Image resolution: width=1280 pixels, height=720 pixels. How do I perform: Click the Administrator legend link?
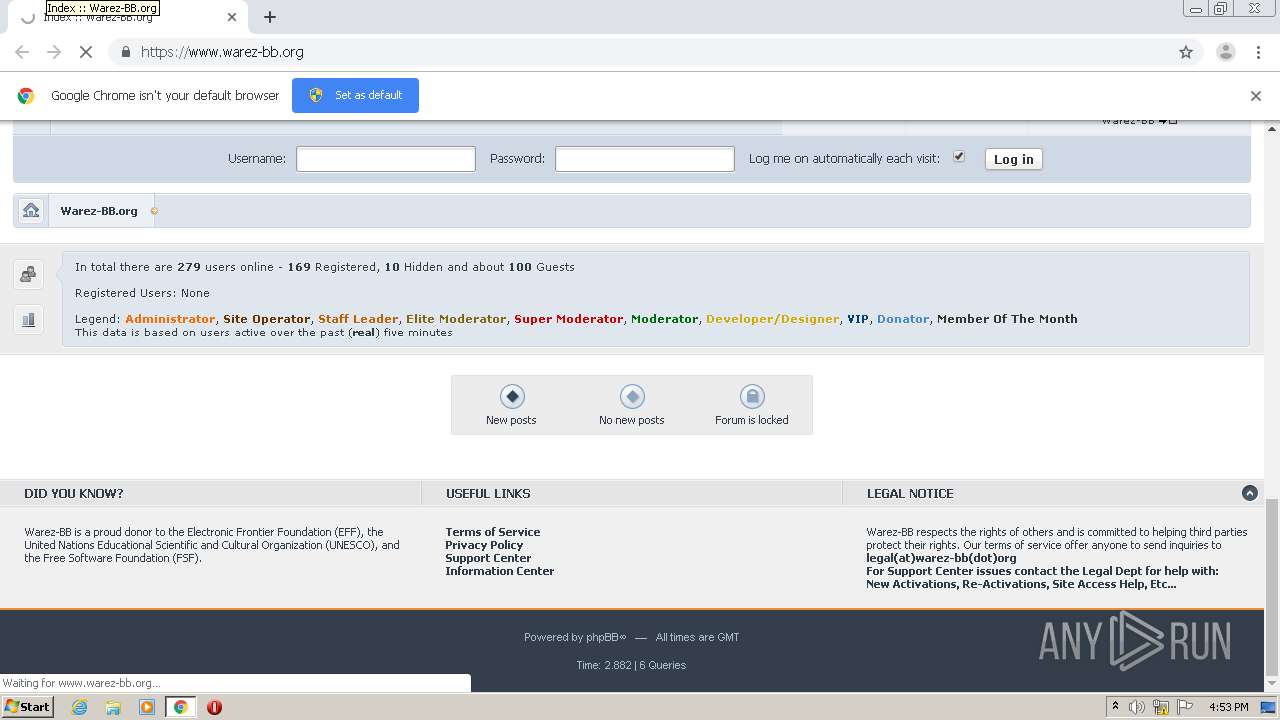coord(170,319)
